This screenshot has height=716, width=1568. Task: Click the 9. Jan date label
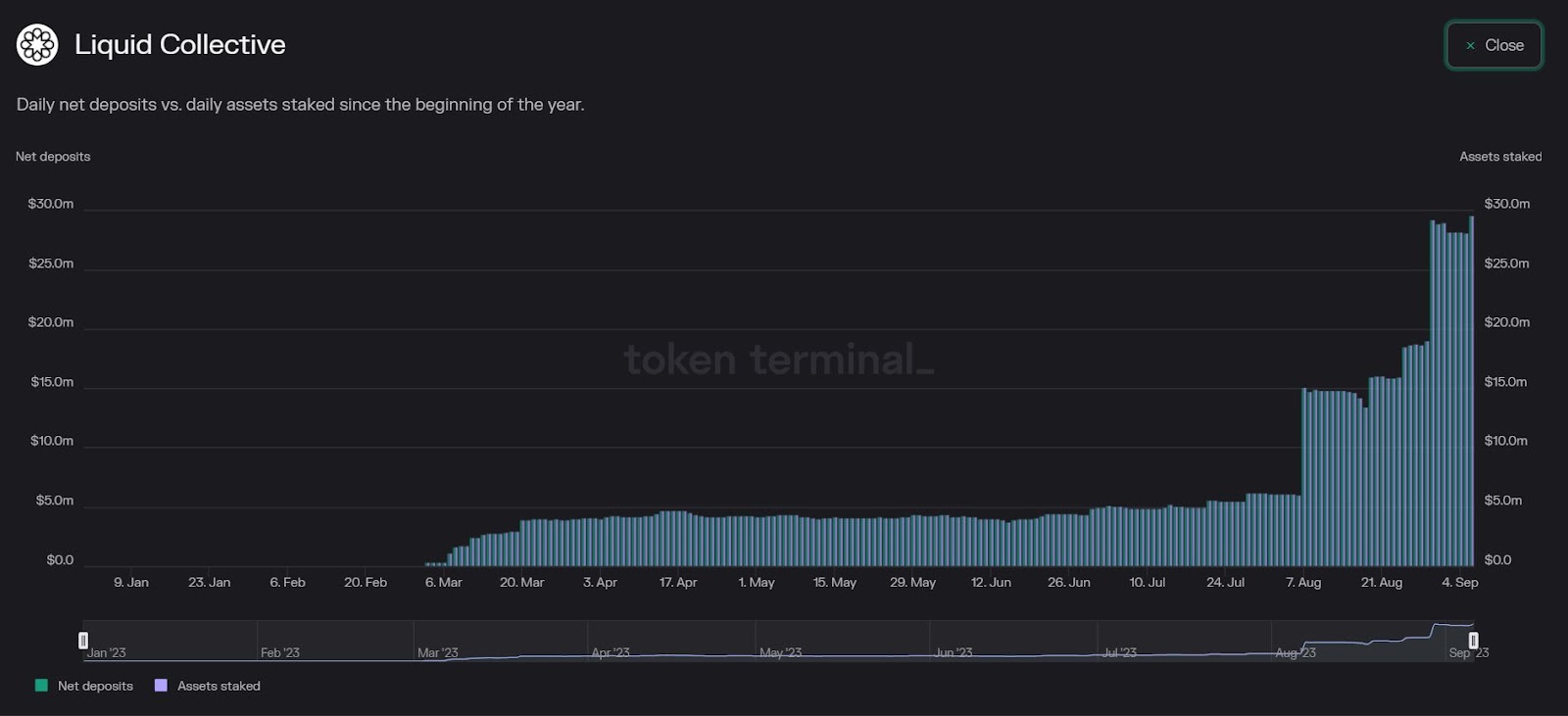tap(131, 583)
